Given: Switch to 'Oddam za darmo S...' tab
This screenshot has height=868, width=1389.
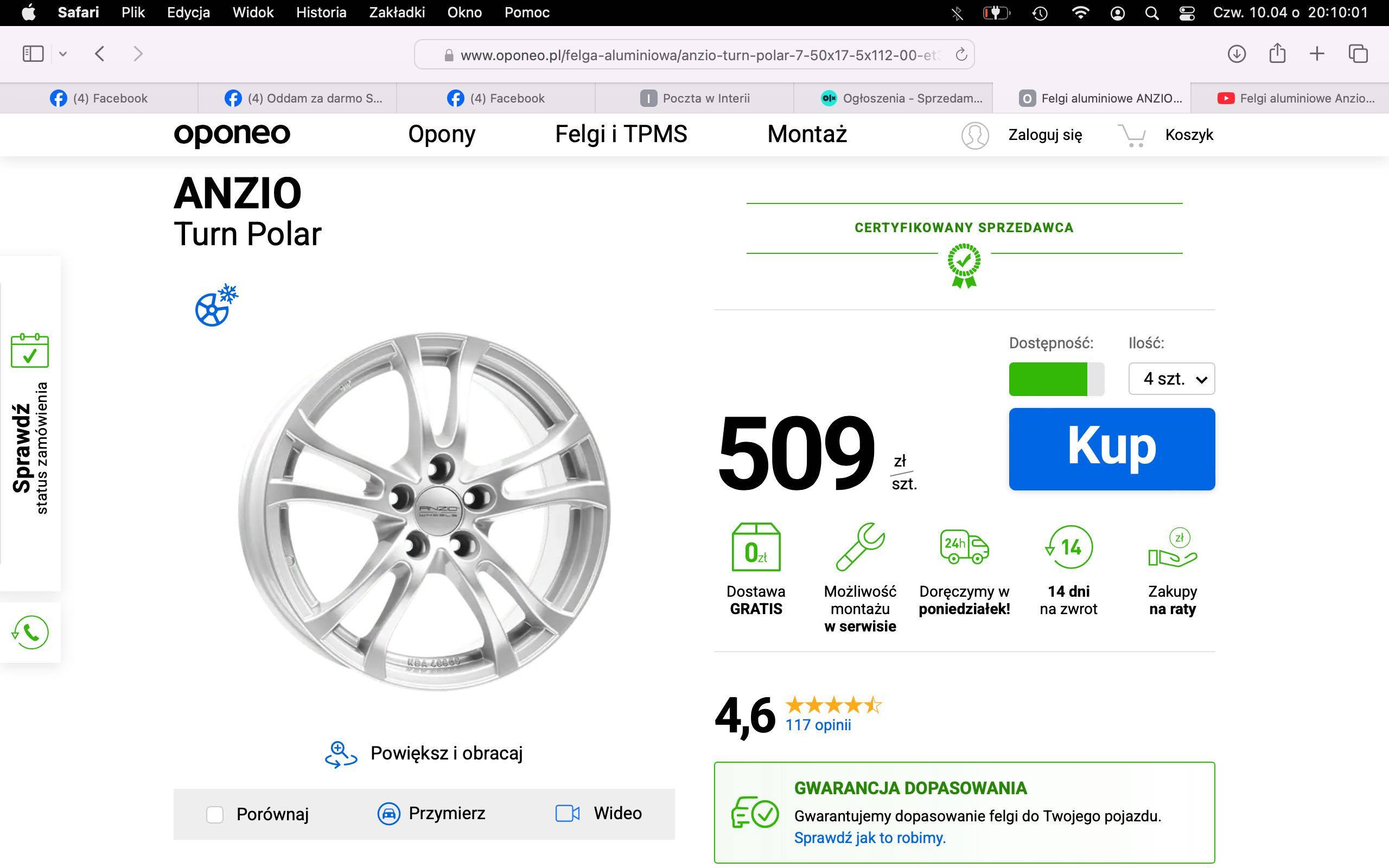Looking at the screenshot, I should (297, 98).
